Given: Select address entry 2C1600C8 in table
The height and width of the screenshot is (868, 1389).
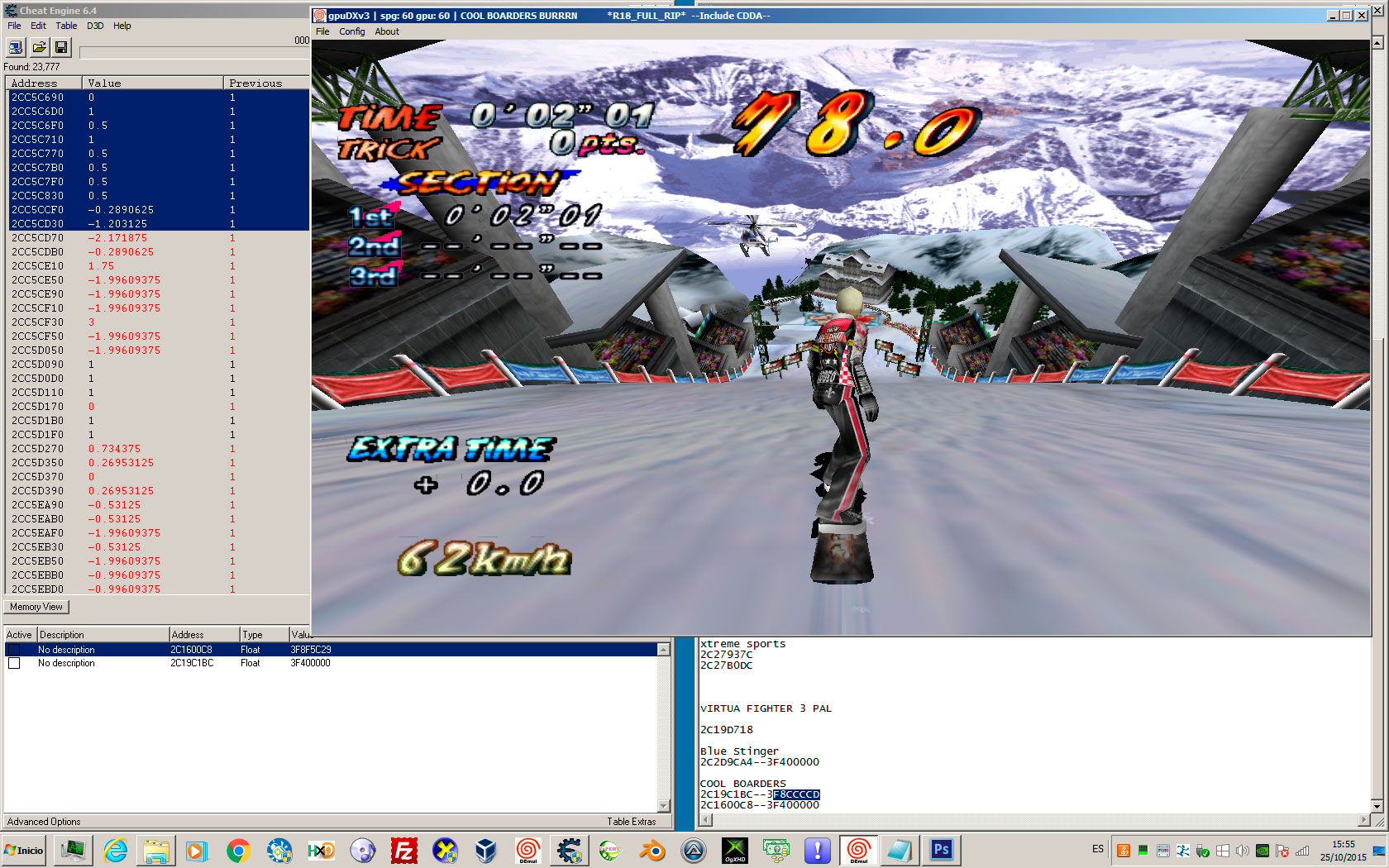Looking at the screenshot, I should point(331,650).
